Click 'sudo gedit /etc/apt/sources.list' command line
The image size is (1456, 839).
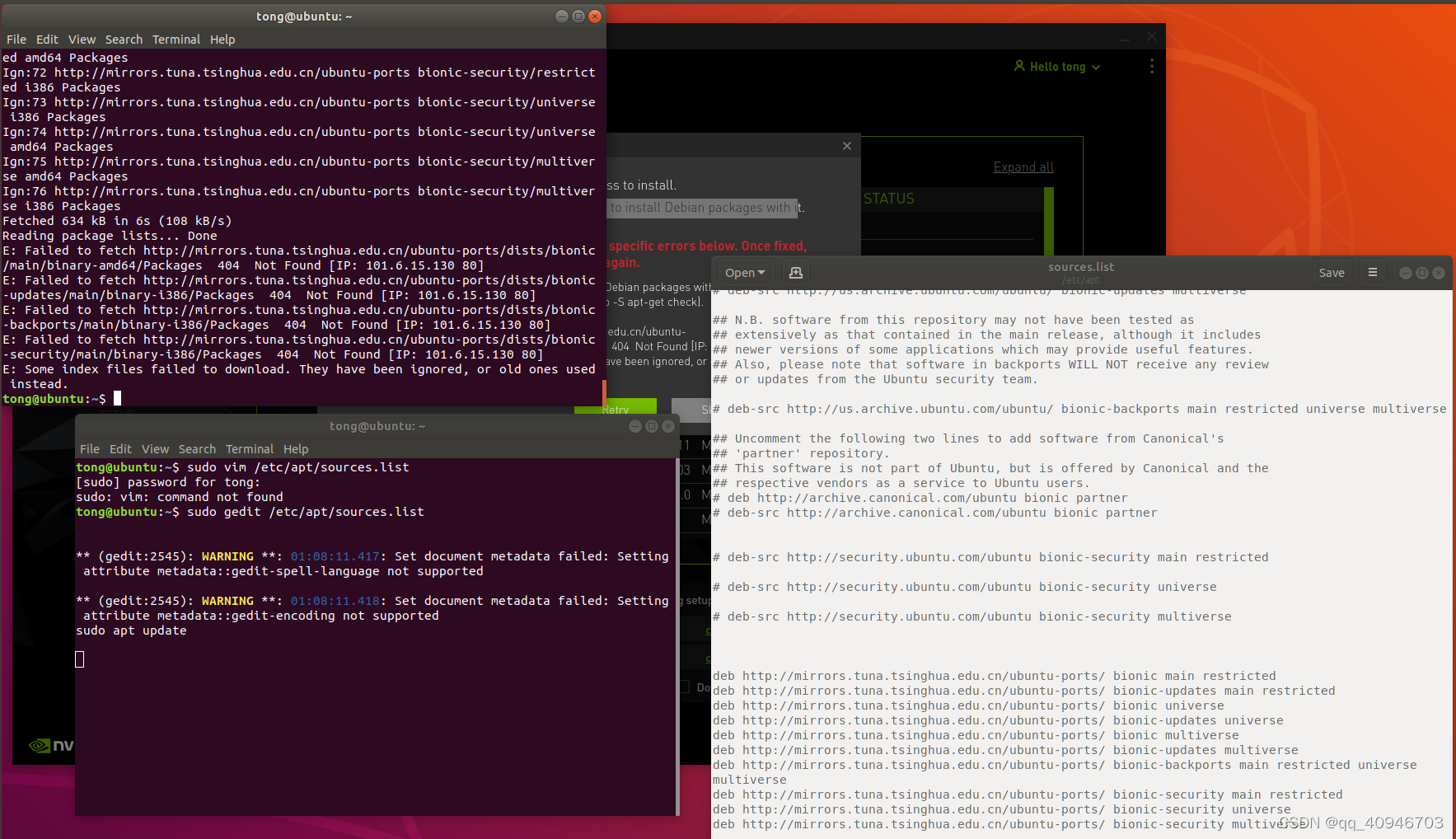pos(250,512)
